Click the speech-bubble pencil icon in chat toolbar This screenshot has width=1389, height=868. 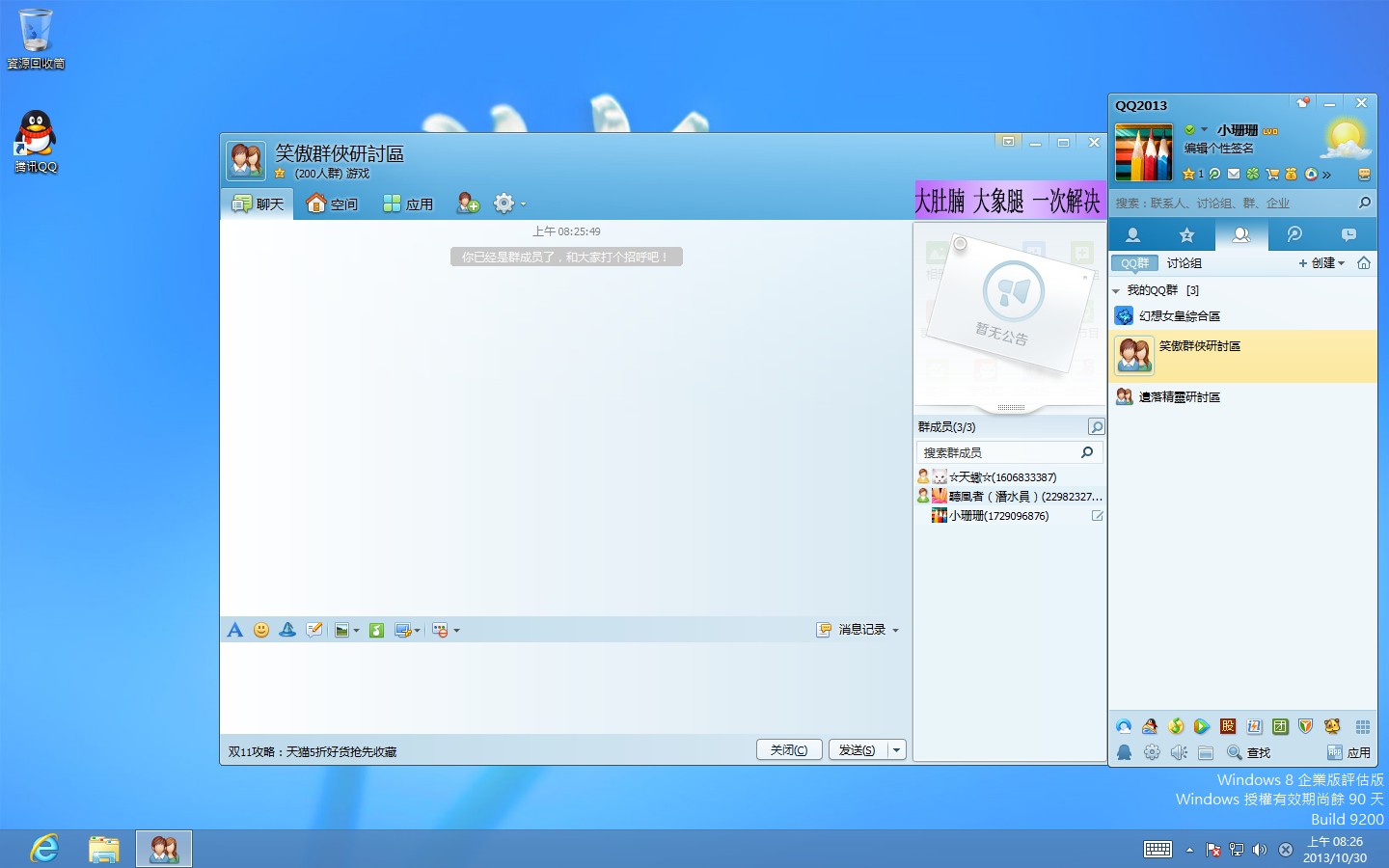(x=314, y=630)
